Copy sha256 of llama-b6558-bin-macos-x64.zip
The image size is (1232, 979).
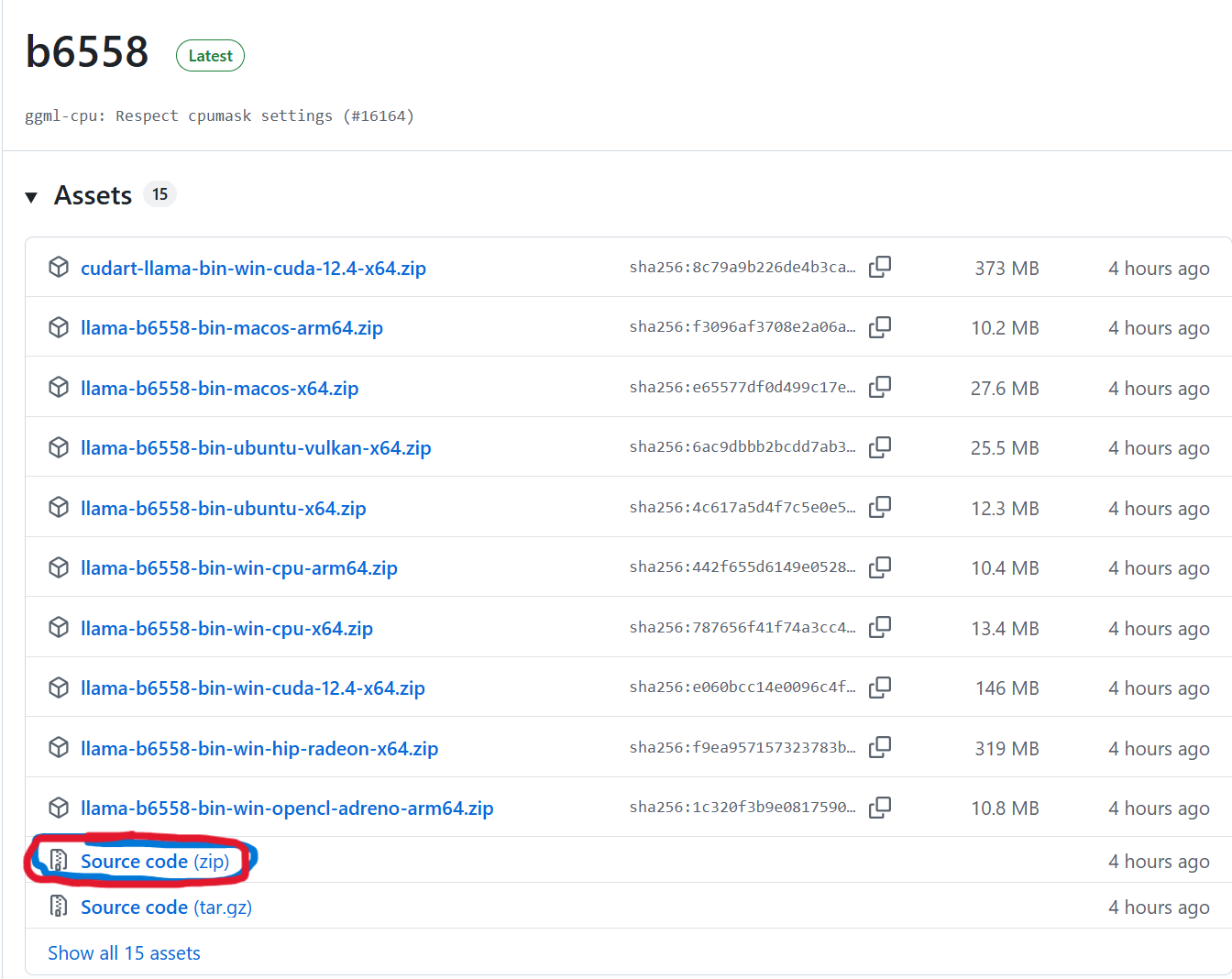click(x=880, y=387)
